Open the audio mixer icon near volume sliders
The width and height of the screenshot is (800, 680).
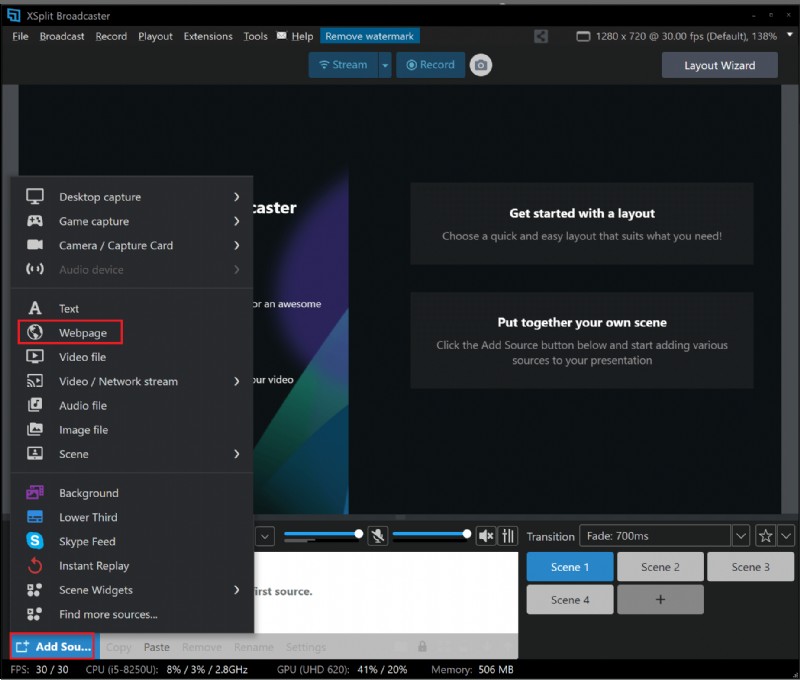pyautogui.click(x=508, y=535)
